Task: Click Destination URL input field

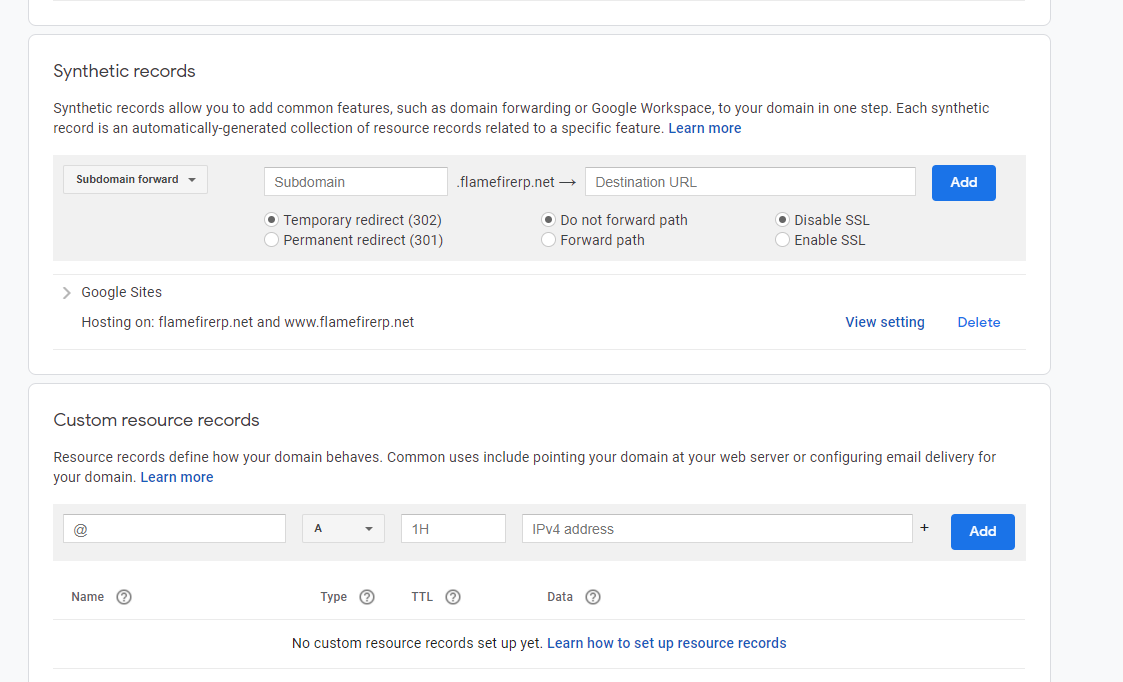Action: point(750,182)
